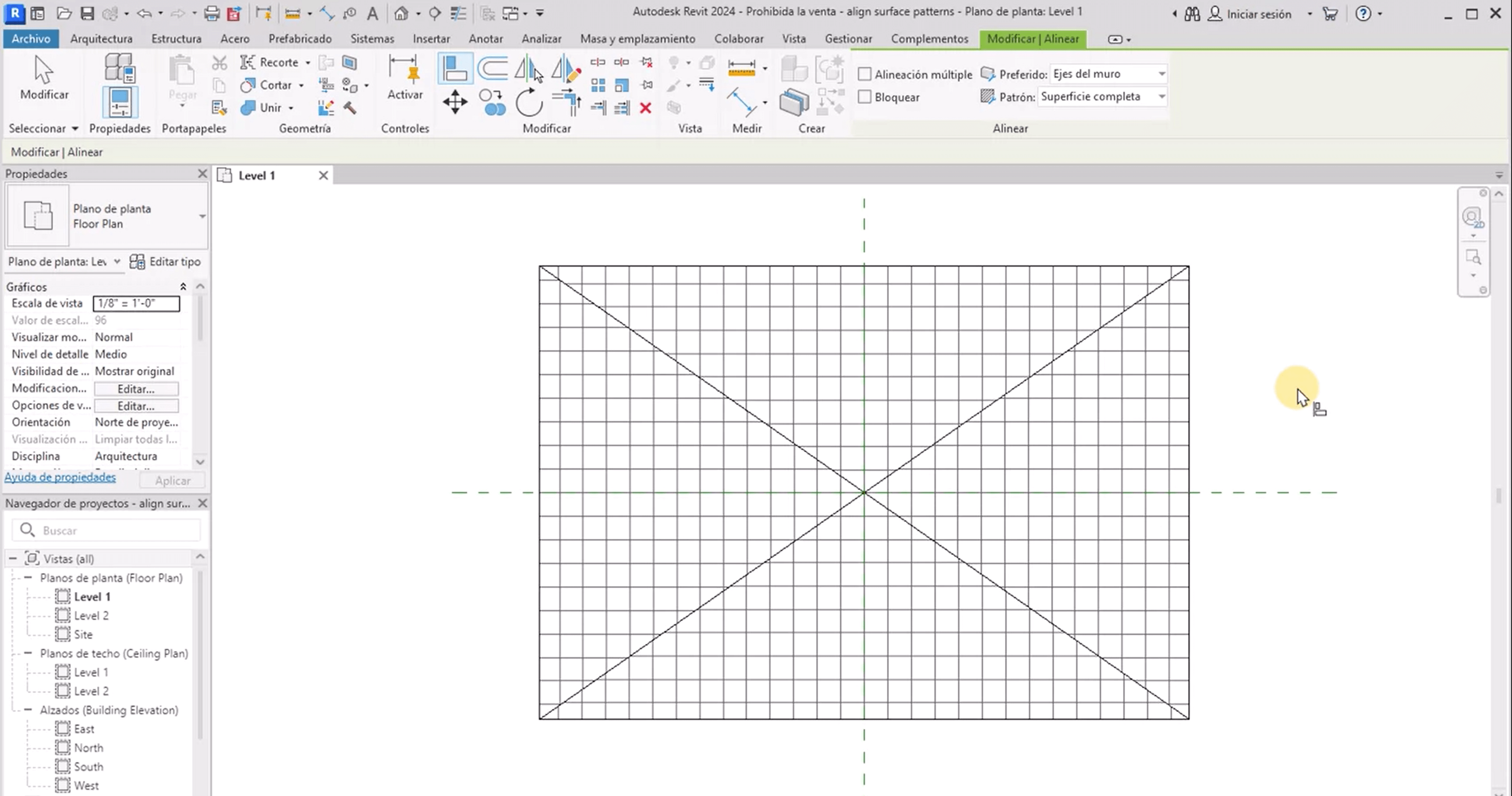Open the type selector dropdown for Plano de planta
This screenshot has height=796, width=1512.
coord(202,216)
